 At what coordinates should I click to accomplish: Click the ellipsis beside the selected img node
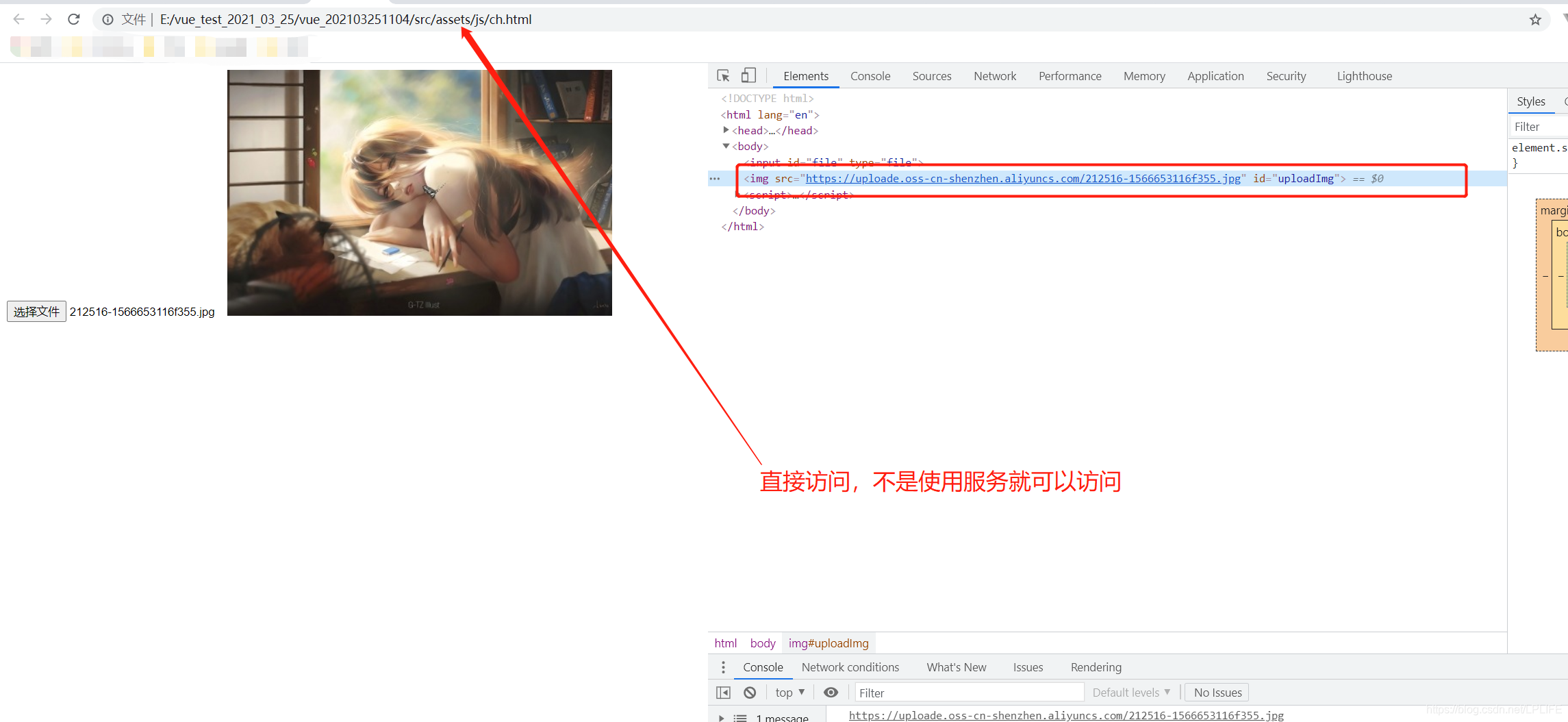[x=715, y=179]
